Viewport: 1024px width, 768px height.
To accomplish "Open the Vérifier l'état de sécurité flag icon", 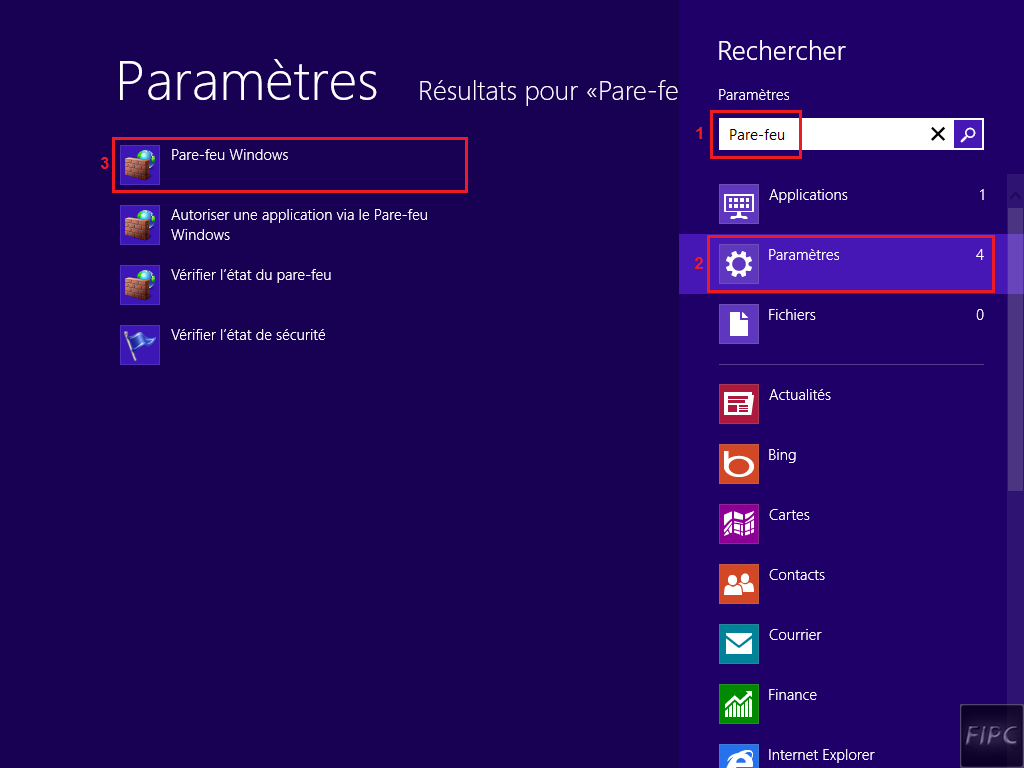I will pyautogui.click(x=140, y=345).
